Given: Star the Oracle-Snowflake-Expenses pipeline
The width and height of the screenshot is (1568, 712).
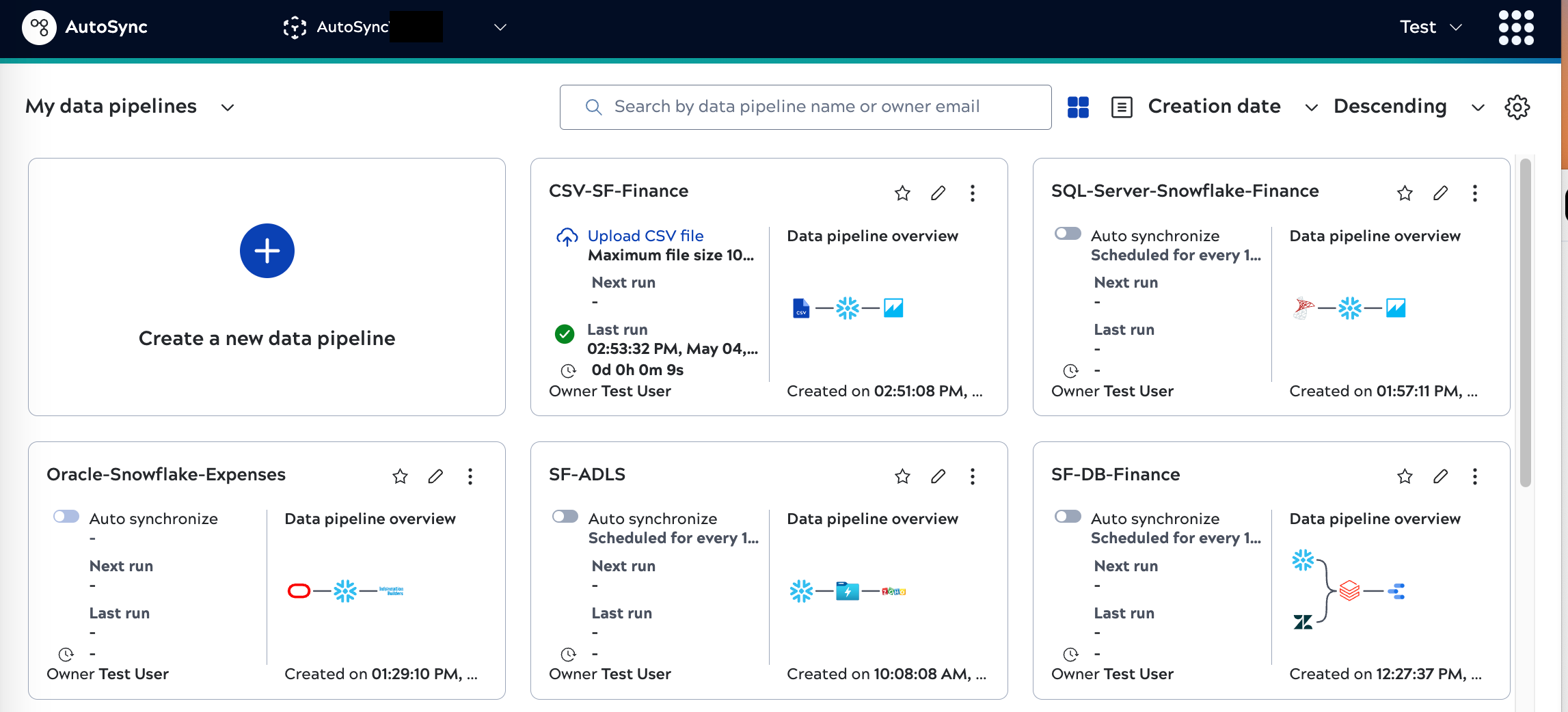Looking at the screenshot, I should click(x=400, y=476).
